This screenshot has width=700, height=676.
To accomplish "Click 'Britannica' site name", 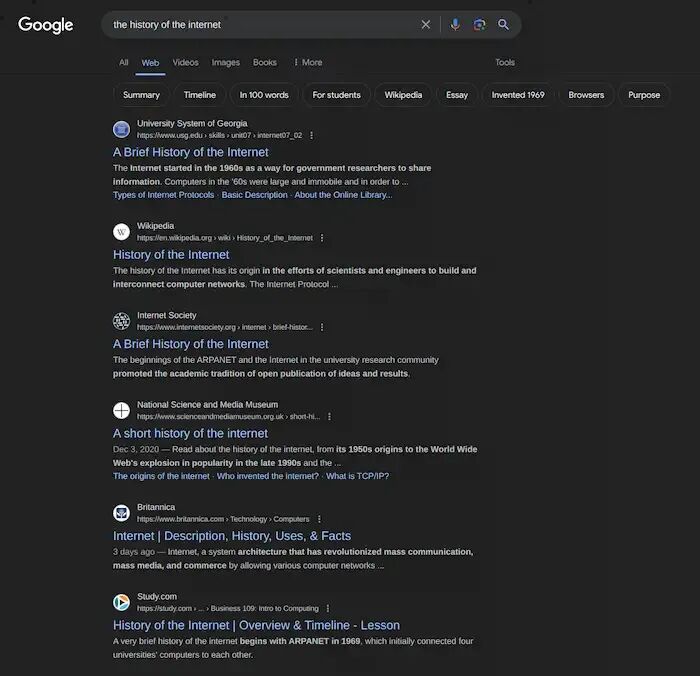I will 156,508.
